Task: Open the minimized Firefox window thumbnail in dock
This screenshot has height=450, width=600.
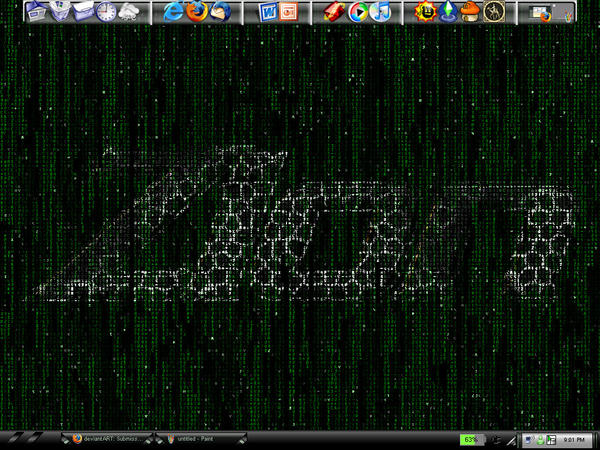Action: pos(540,13)
